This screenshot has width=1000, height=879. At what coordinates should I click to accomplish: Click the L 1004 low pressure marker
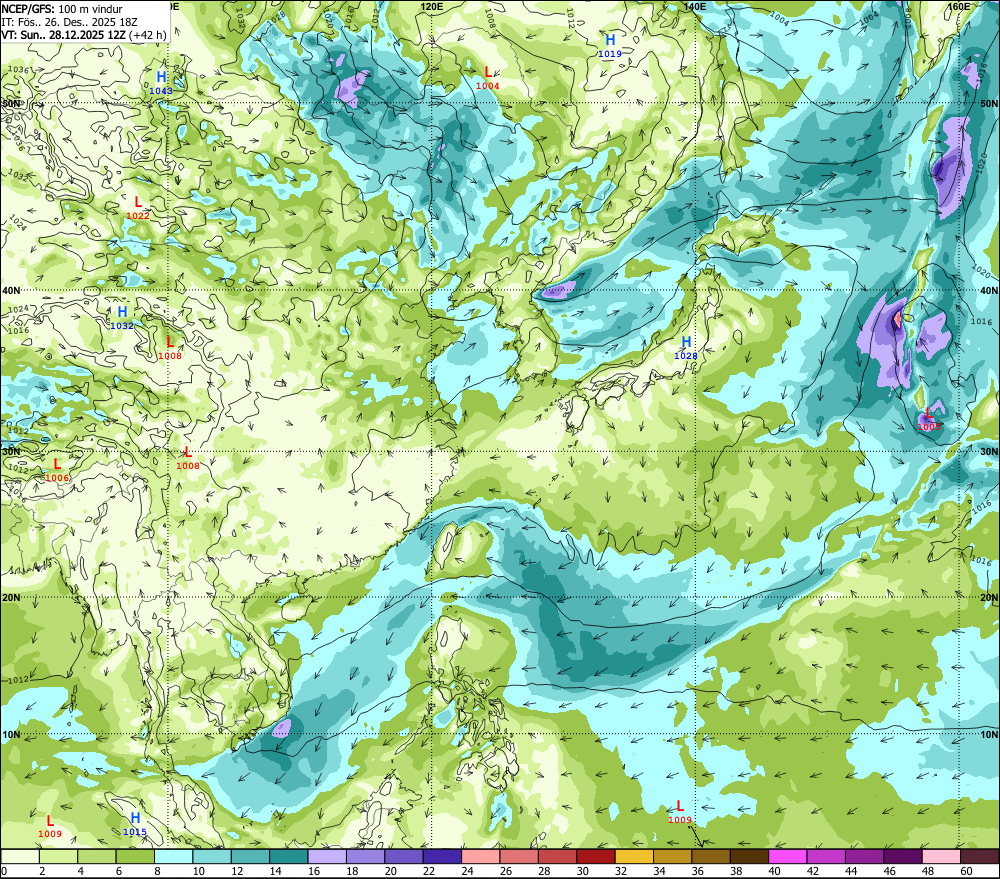[488, 78]
